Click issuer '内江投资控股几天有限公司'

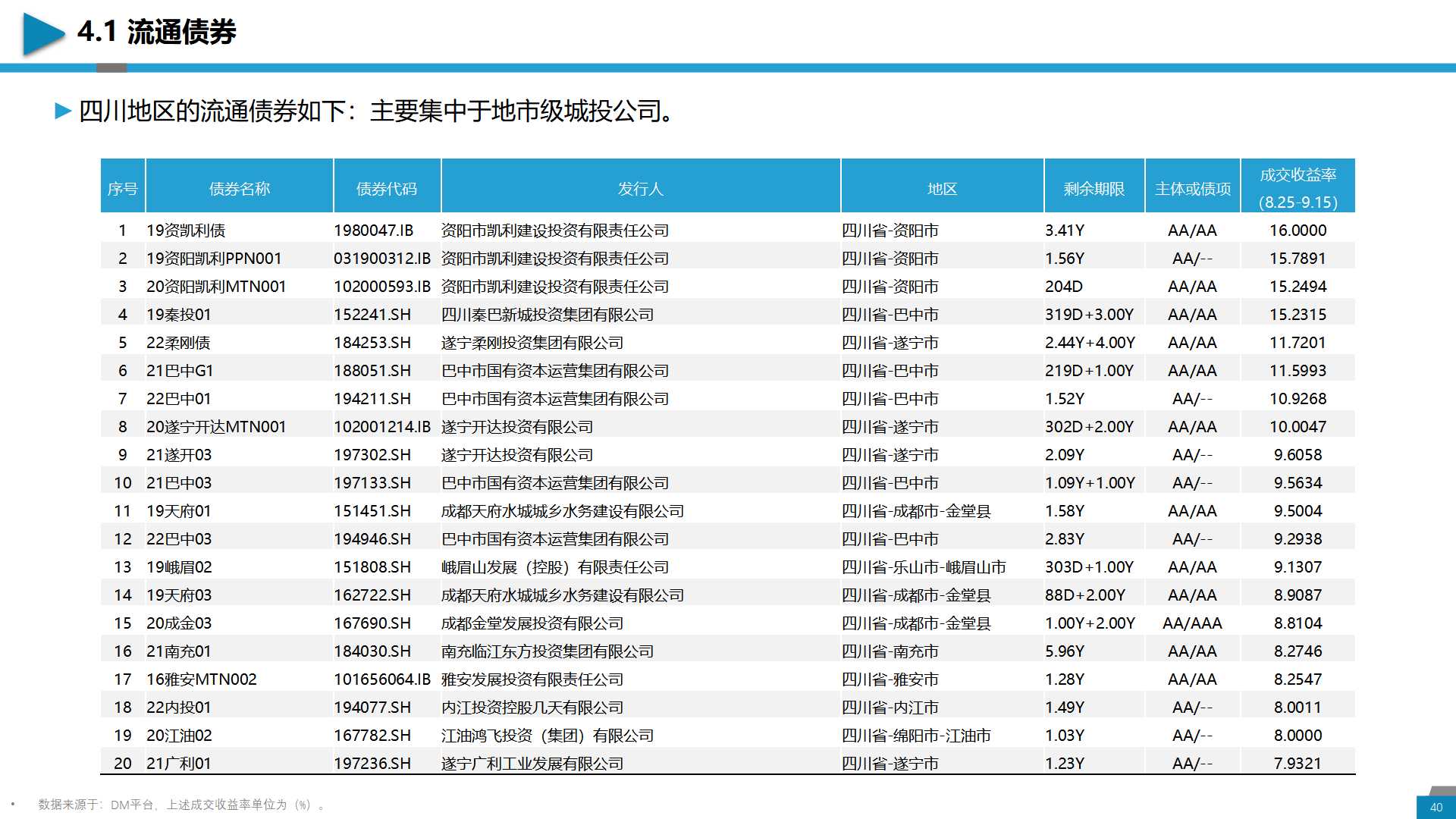[532, 708]
